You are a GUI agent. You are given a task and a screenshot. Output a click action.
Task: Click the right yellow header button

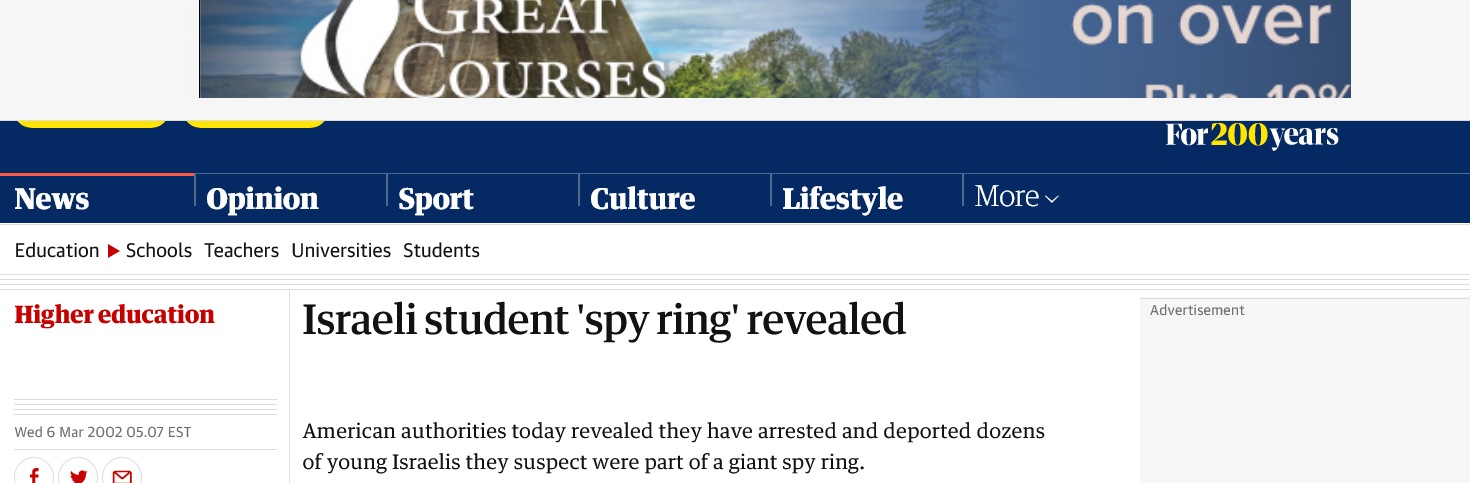click(255, 123)
